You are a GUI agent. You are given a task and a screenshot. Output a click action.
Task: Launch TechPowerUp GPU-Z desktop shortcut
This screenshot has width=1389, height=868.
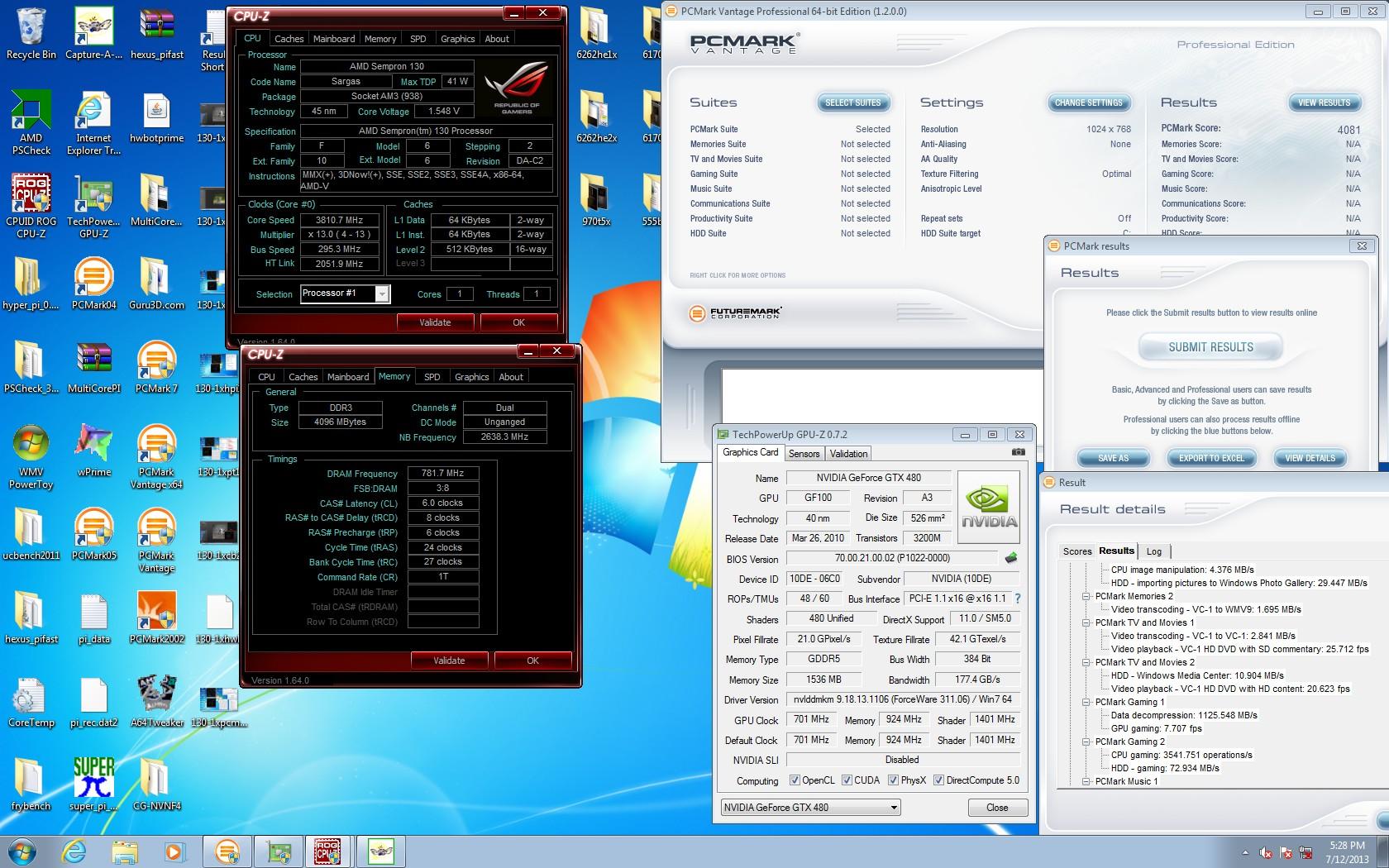[x=93, y=206]
